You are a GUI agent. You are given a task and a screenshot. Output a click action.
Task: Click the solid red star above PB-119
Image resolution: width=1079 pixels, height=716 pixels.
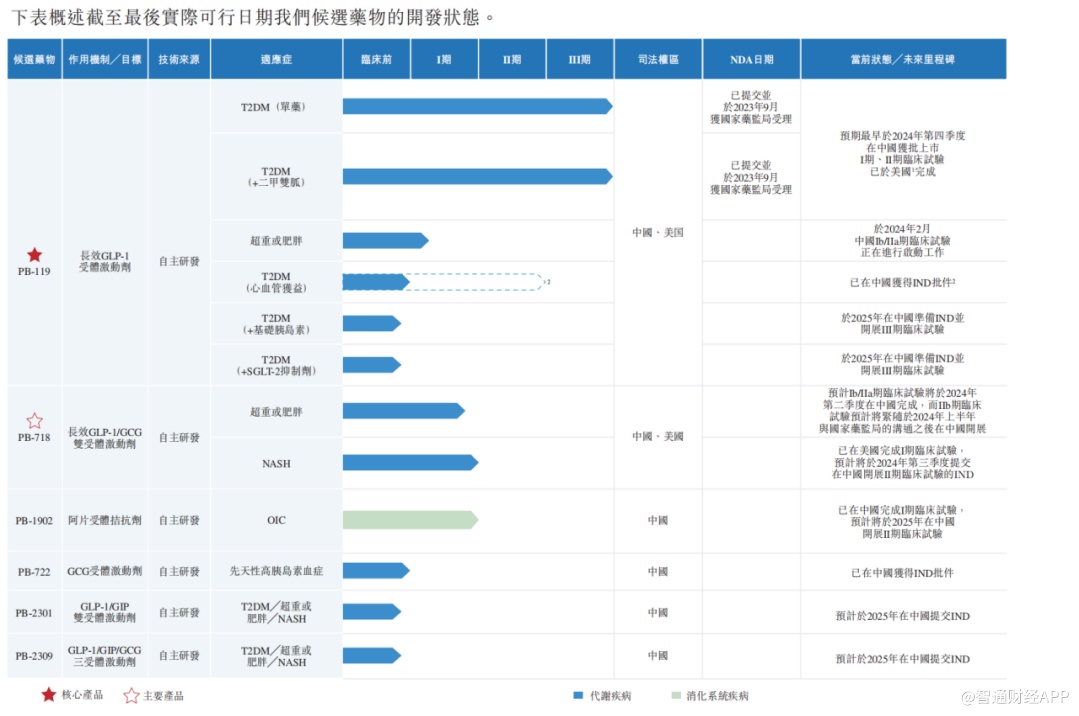(x=34, y=255)
